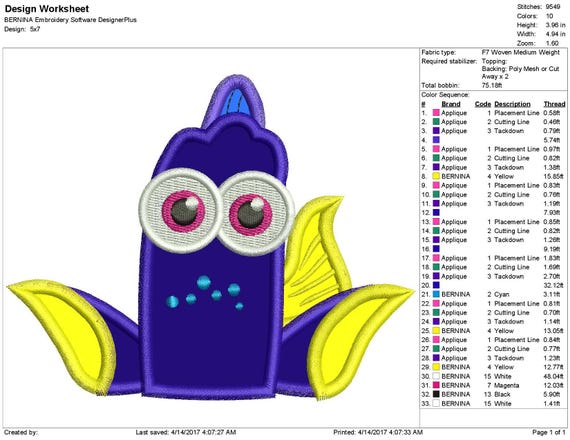570x440 pixels.
Task: Click the Brand column header
Action: click(x=451, y=104)
